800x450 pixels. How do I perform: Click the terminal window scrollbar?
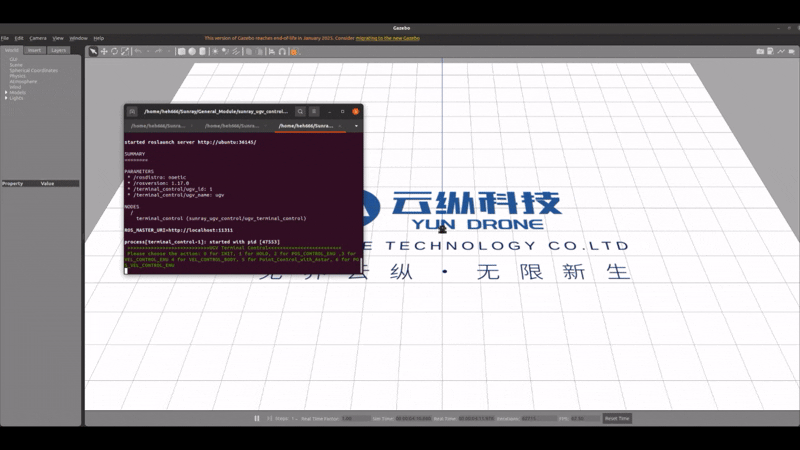tap(361, 265)
